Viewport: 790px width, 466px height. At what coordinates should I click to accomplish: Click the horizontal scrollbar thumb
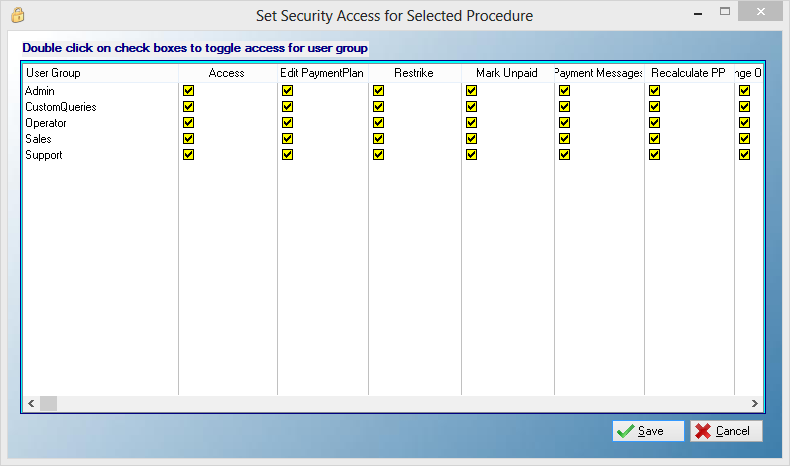tap(48, 403)
